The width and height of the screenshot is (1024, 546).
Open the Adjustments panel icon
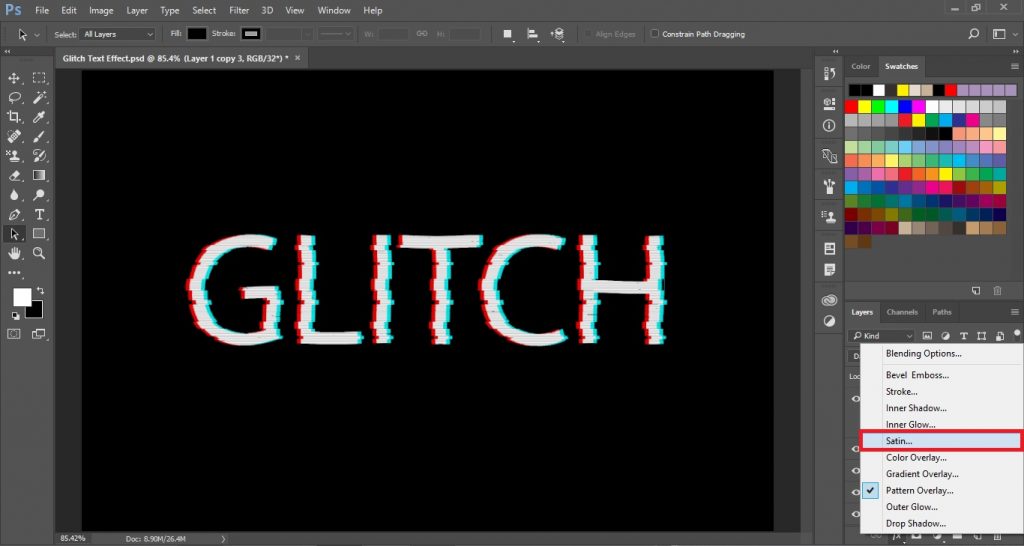pos(829,321)
